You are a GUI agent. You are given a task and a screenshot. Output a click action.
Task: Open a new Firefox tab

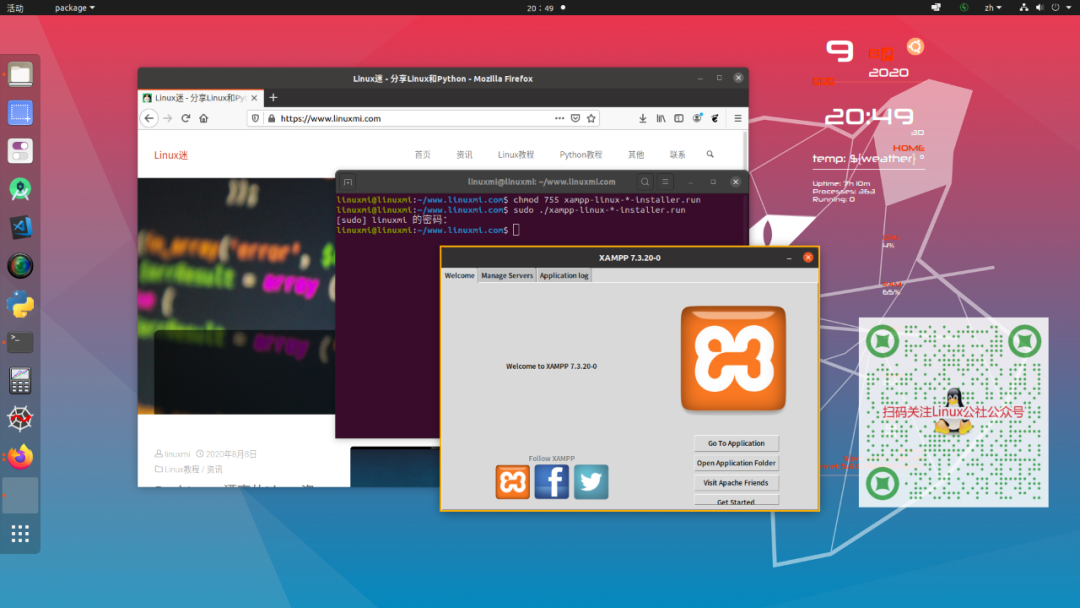pos(273,98)
